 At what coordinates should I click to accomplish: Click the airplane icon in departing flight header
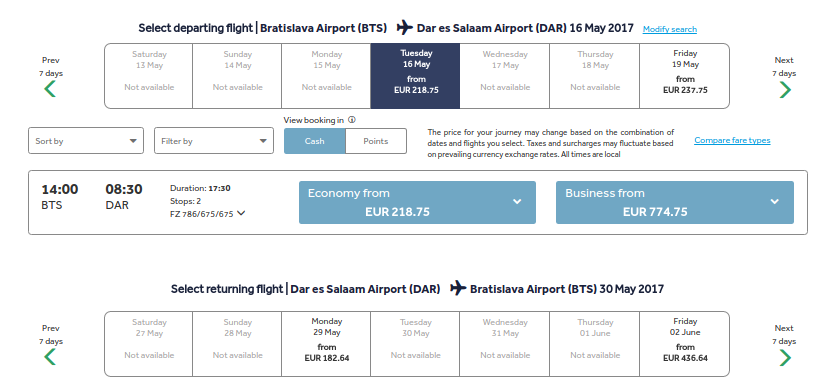(405, 27)
